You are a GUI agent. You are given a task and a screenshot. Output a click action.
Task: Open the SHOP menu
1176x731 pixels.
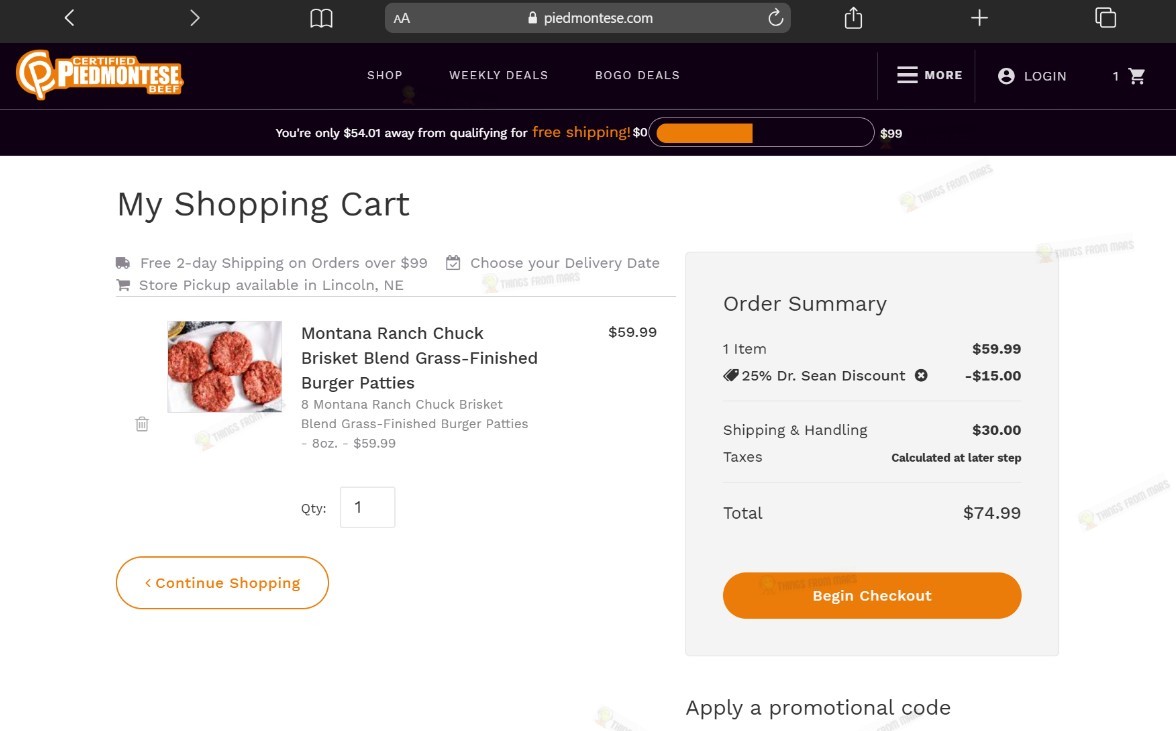(x=385, y=75)
